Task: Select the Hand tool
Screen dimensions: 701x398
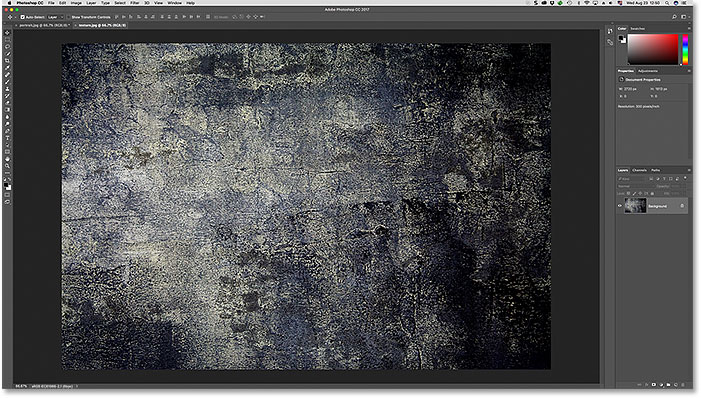Action: 7,159
